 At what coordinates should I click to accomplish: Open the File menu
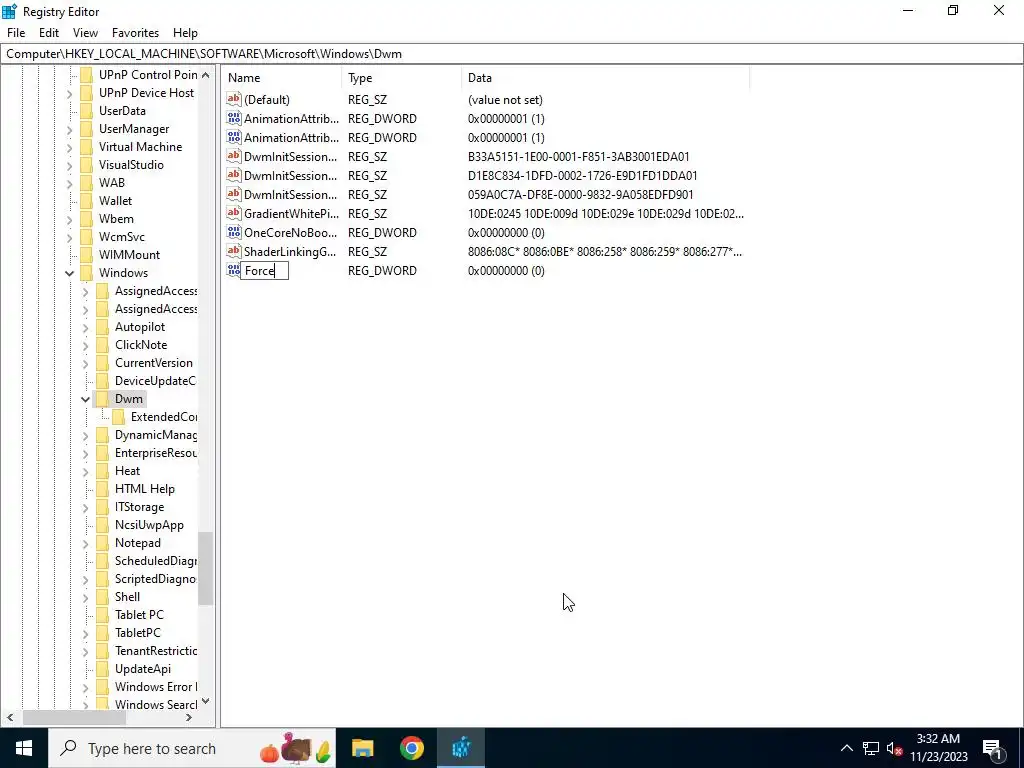point(16,33)
